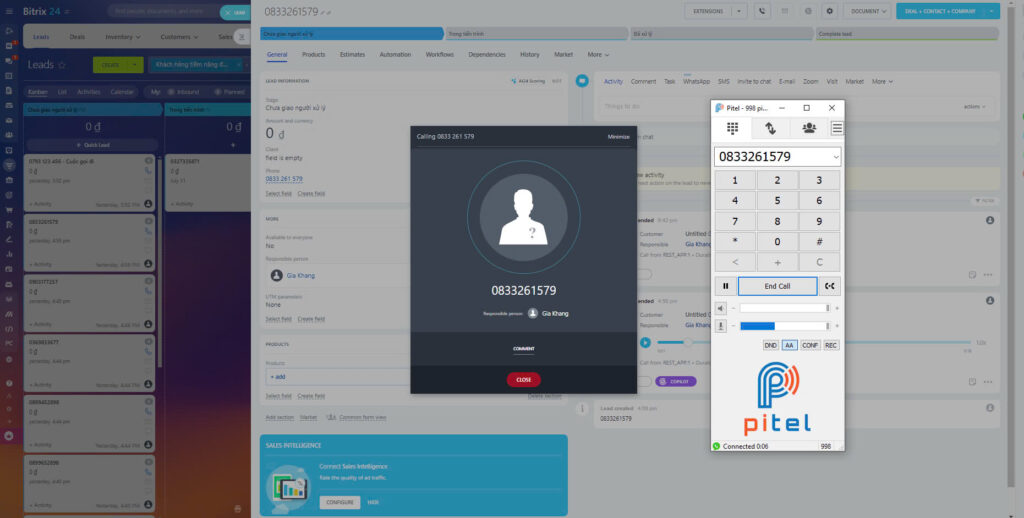
Task: Mute the Pitel microphone icon
Action: (721, 325)
